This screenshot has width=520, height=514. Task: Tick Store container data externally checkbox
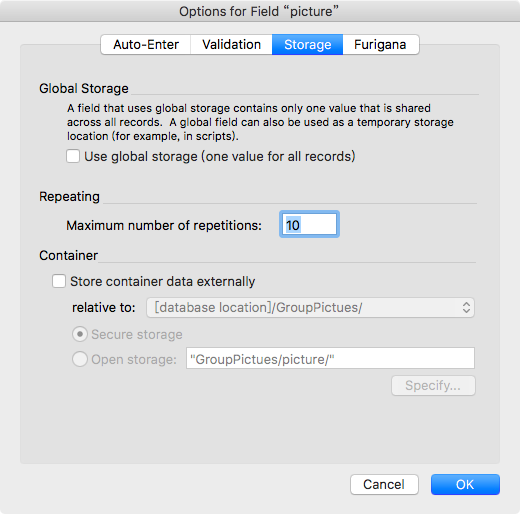pos(59,281)
